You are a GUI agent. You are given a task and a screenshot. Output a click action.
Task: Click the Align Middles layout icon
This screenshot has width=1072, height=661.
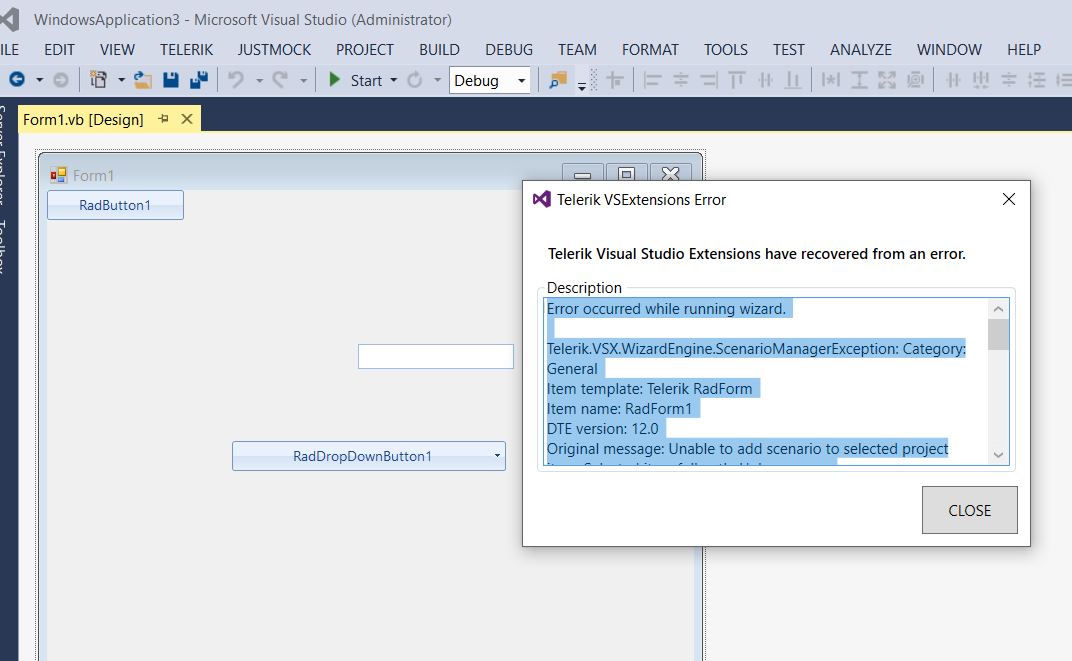point(766,80)
